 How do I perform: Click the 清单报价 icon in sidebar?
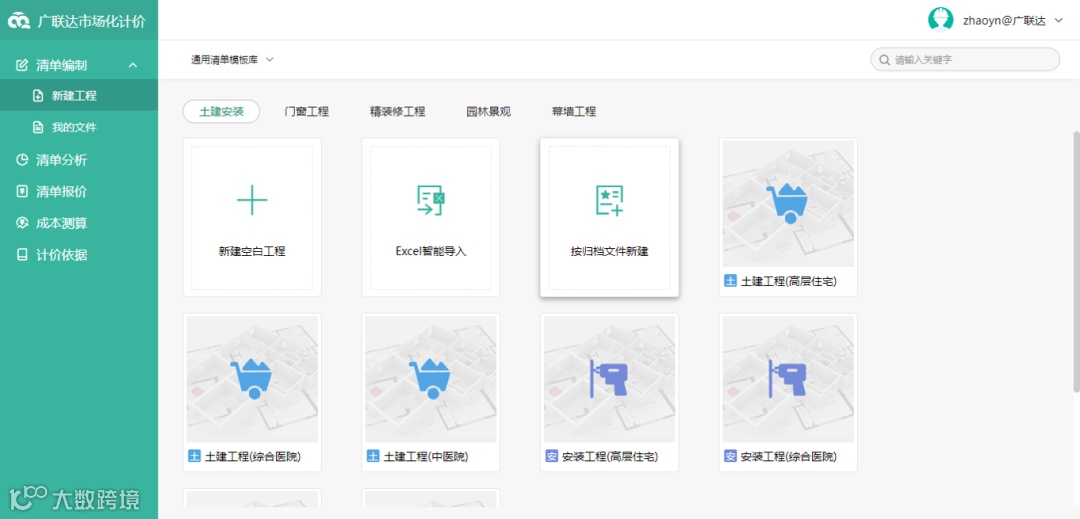tap(22, 192)
